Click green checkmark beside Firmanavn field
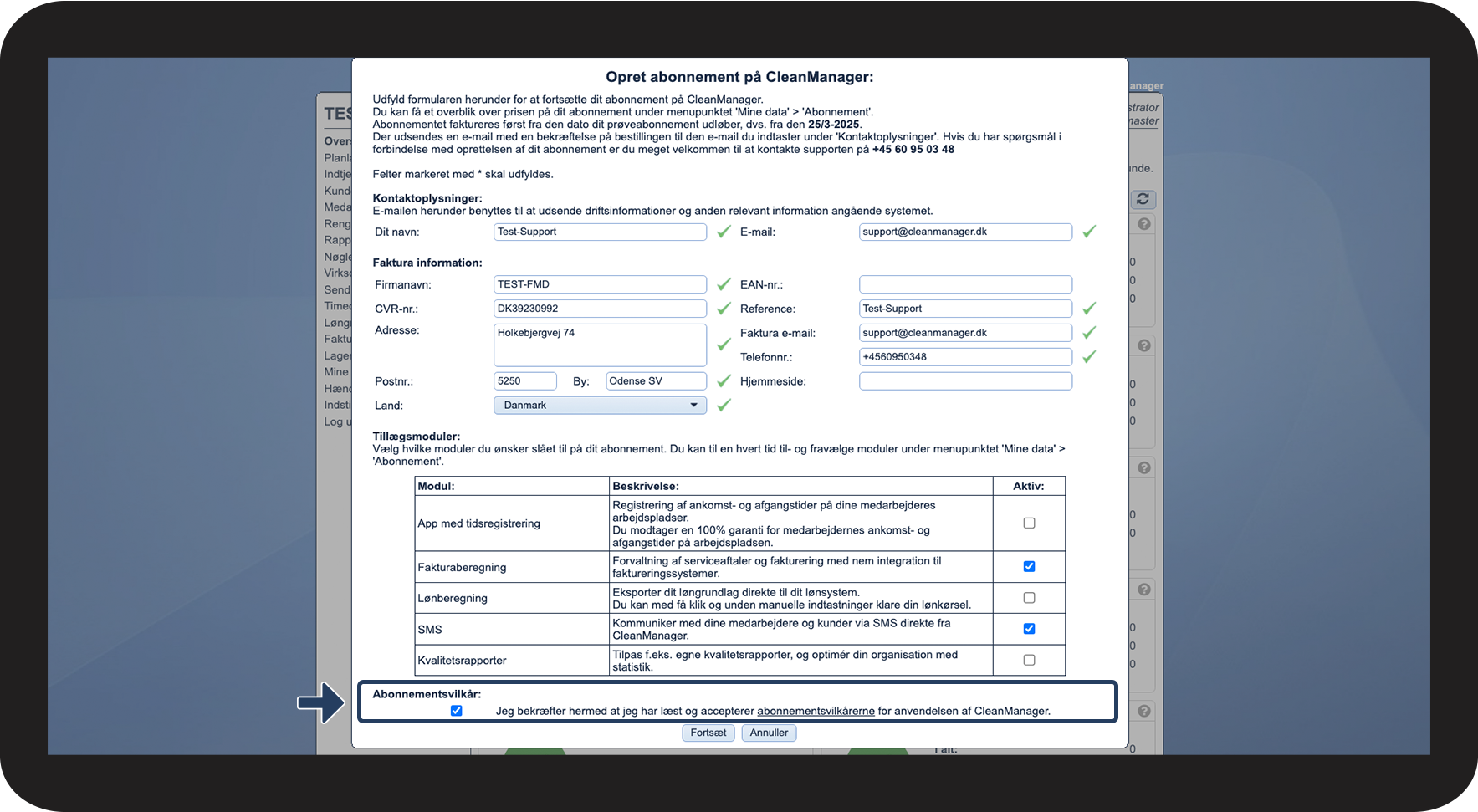Screen dimensions: 1478x812 click(x=724, y=284)
